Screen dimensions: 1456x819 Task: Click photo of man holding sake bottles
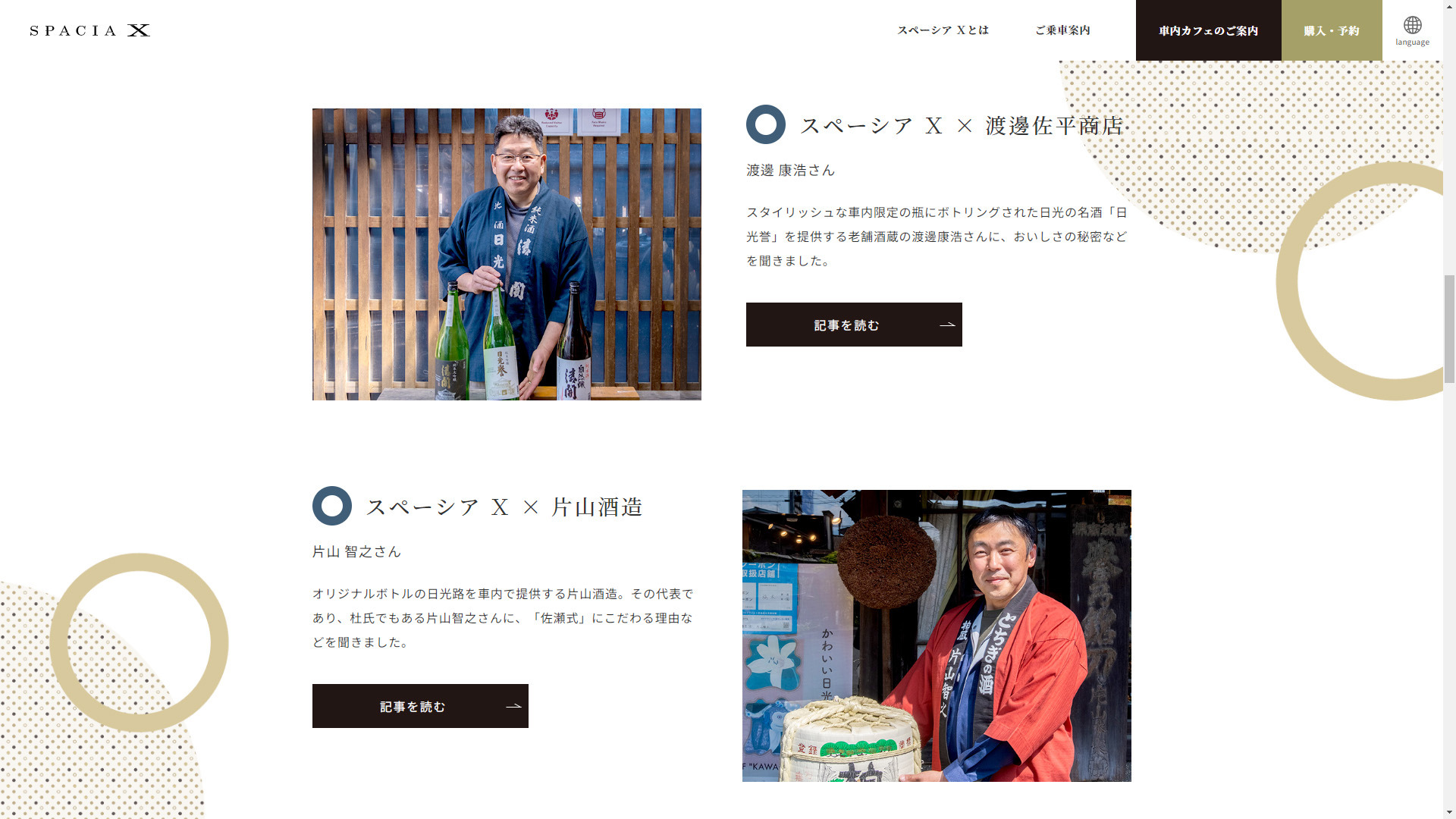507,254
